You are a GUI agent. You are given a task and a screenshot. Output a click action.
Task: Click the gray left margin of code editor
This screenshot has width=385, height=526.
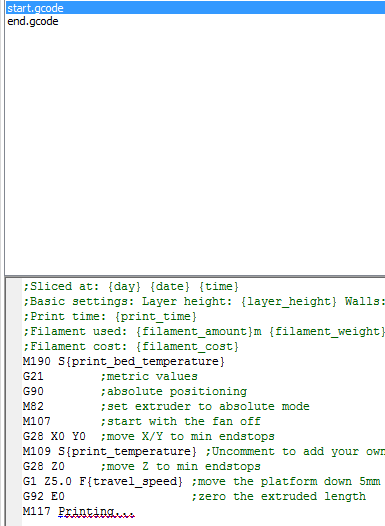(15, 403)
